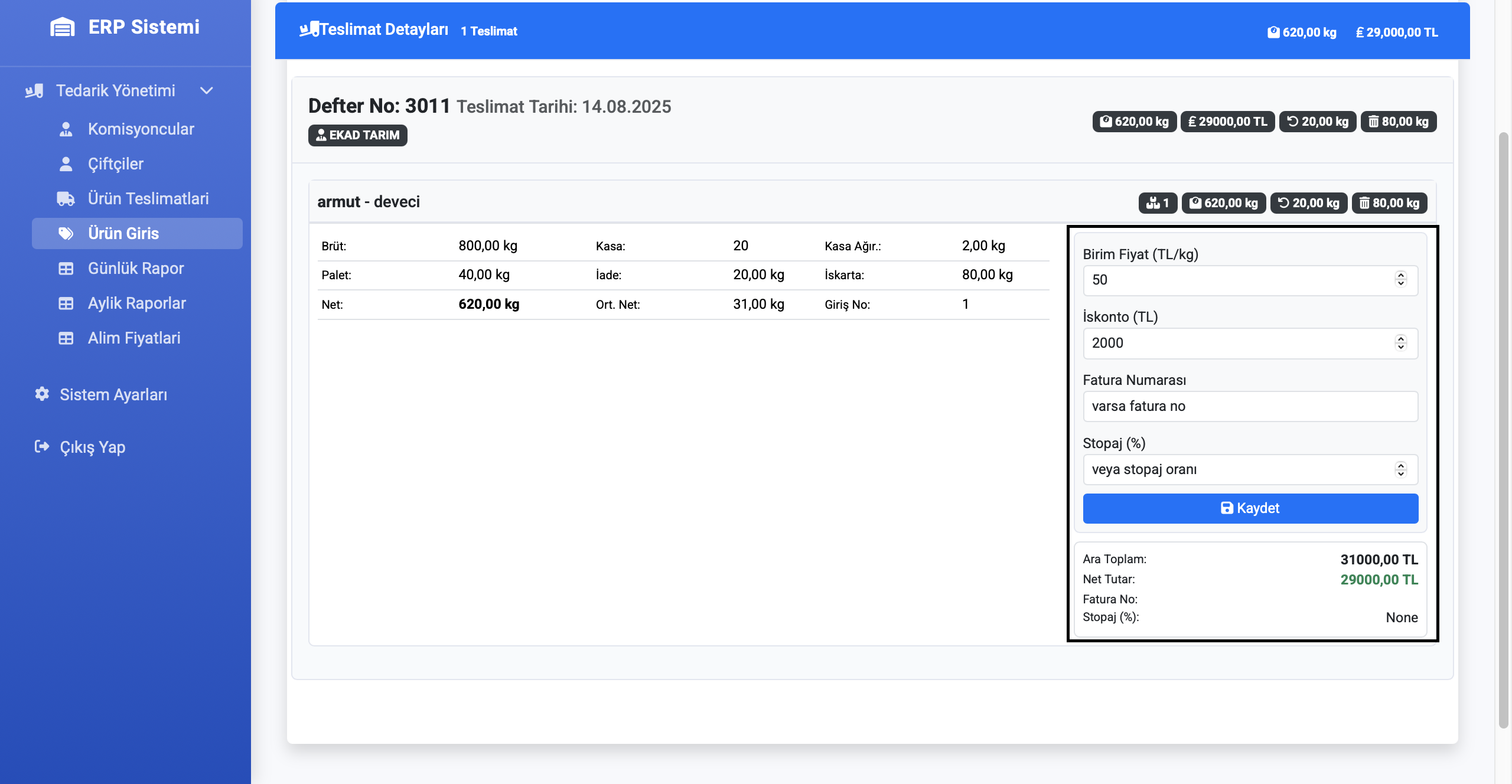Click the Günlük Rapor table icon
The height and width of the screenshot is (784, 1512).
tap(66, 269)
